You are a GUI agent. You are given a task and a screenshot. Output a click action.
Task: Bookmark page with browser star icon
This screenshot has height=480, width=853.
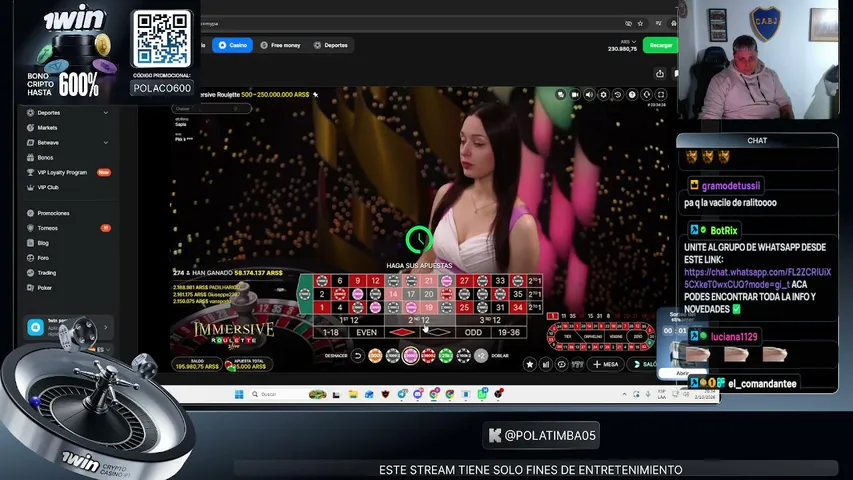[640, 23]
